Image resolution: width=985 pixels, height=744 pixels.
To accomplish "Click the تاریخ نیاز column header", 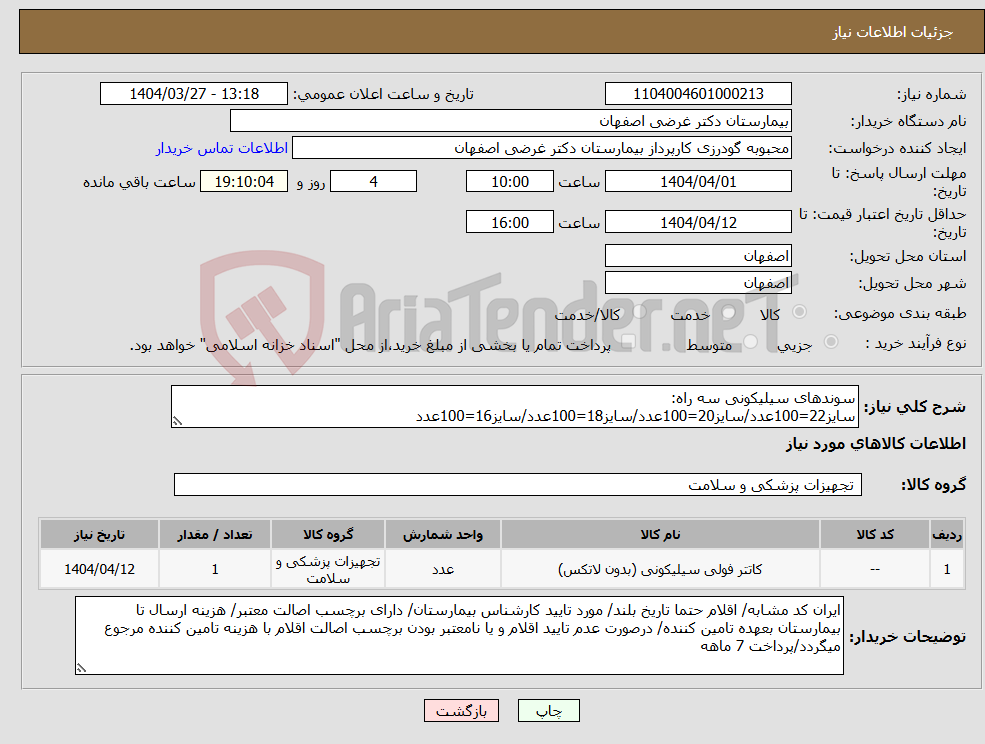I will [99, 534].
